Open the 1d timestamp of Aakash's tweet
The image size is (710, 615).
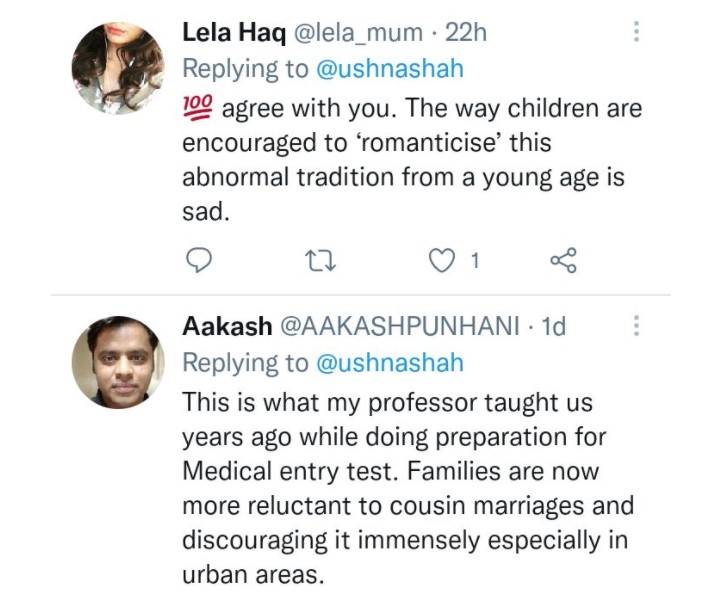(554, 326)
